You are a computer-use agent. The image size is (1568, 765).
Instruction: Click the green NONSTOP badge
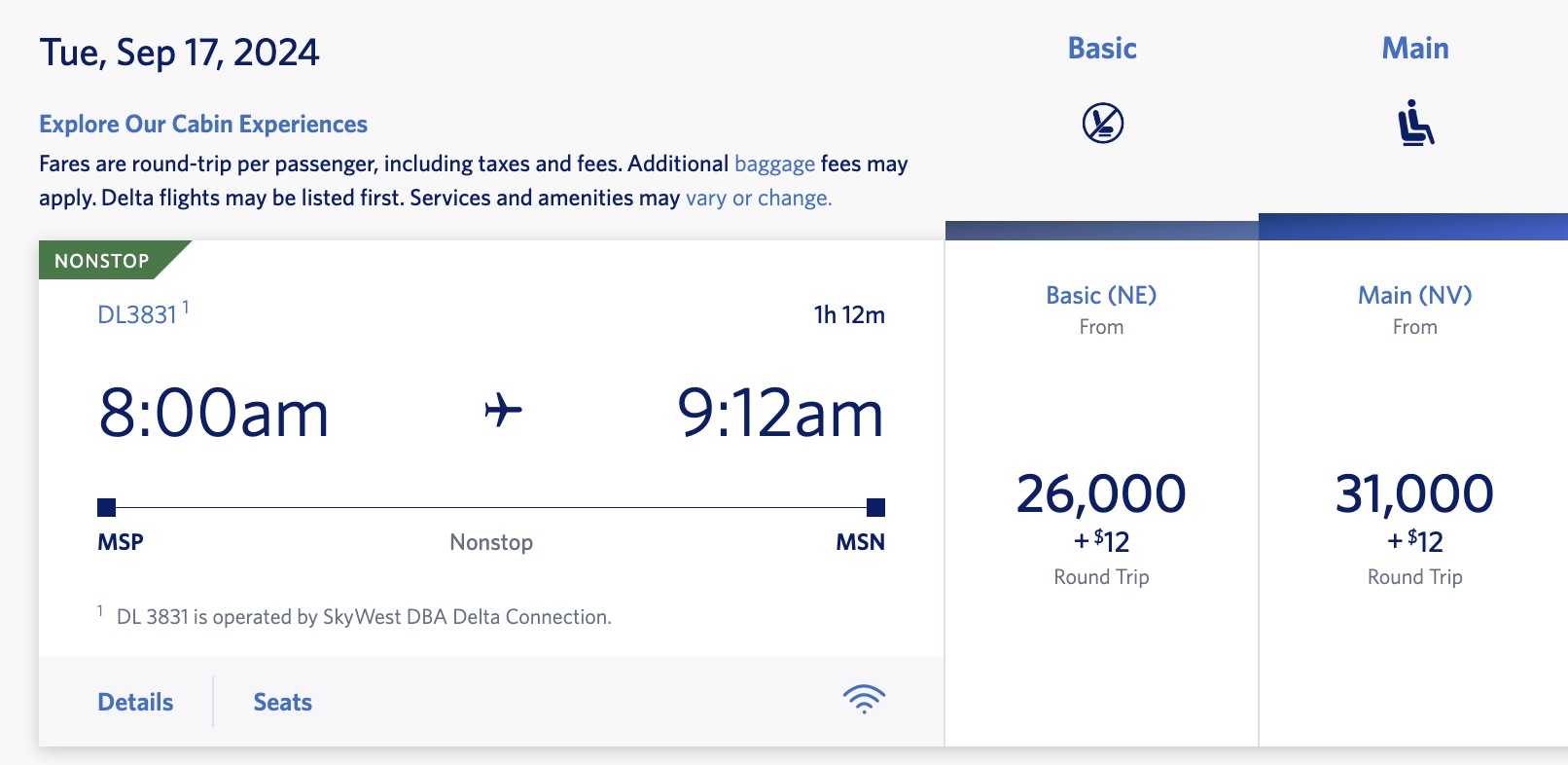click(x=102, y=260)
